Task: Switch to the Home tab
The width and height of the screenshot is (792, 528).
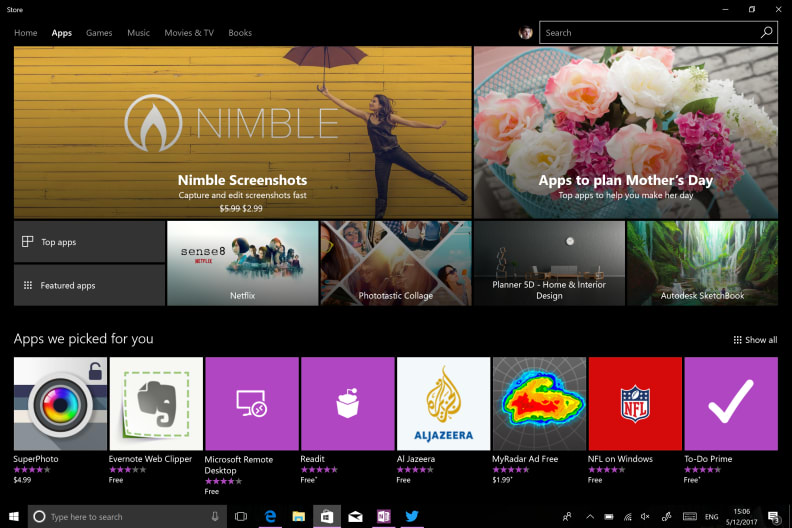Action: tap(26, 33)
